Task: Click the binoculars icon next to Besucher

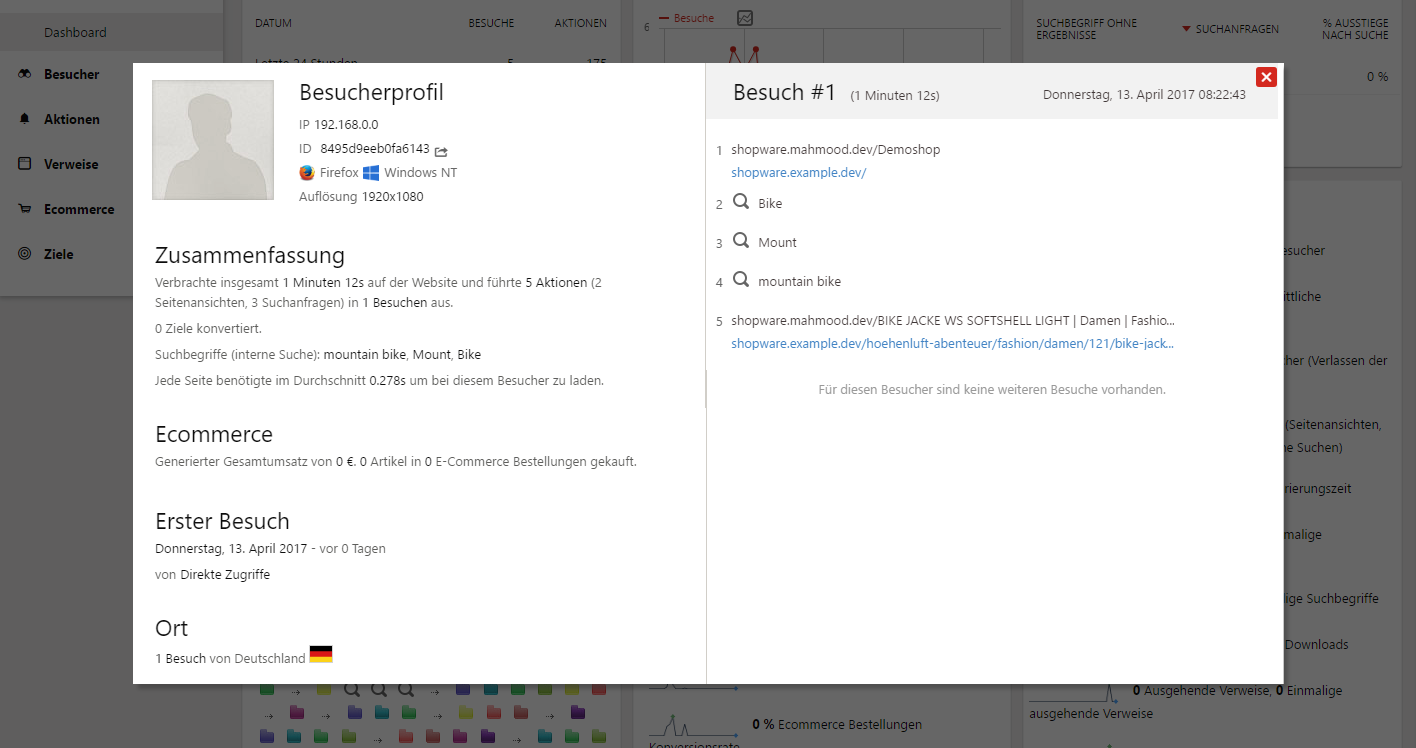Action: 25,74
